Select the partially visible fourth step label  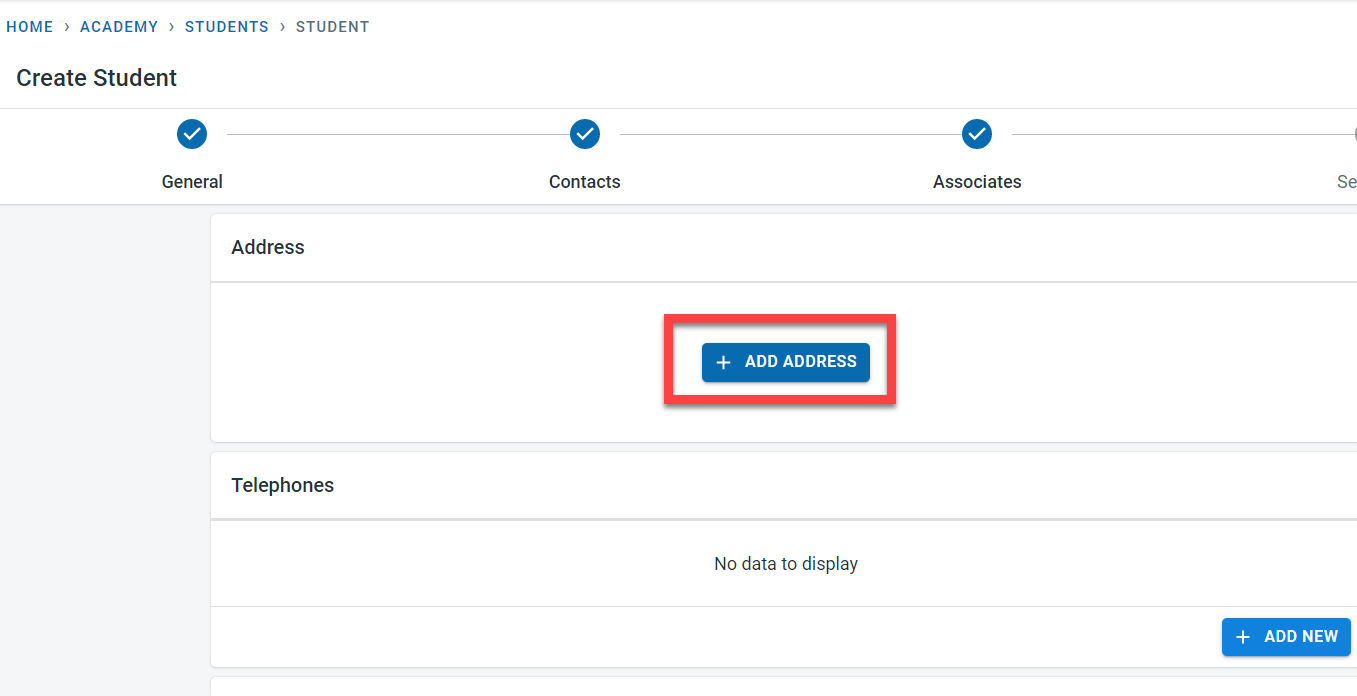pos(1346,182)
